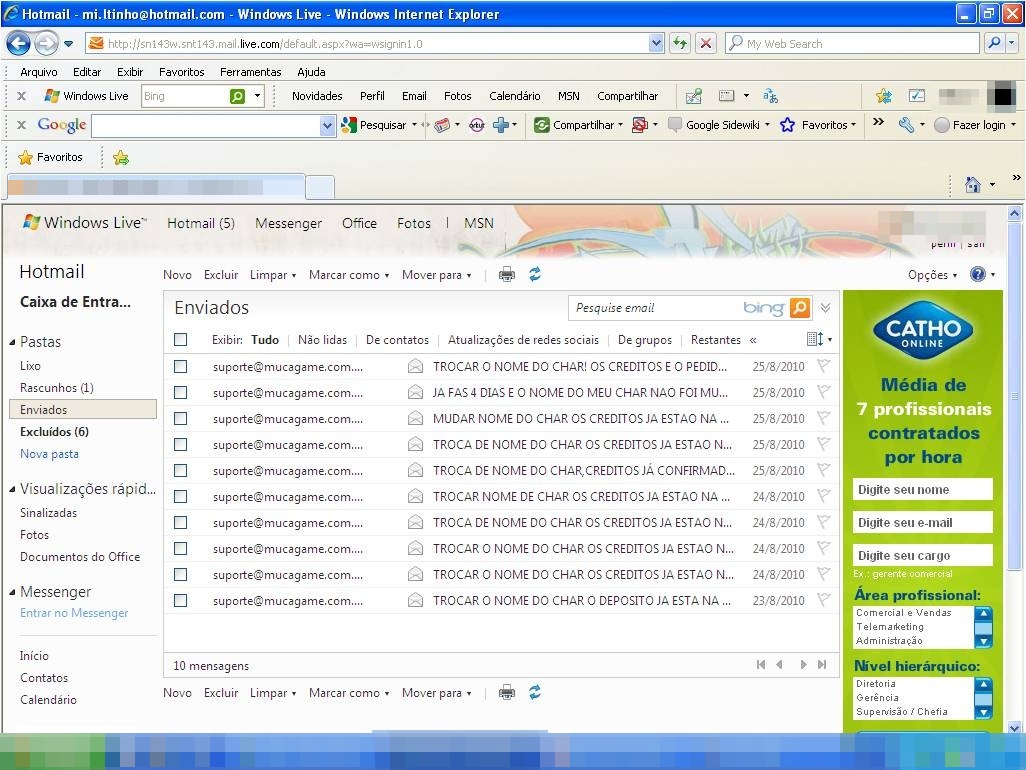Select checkbox of the 23/8/2010 message
The width and height of the screenshot is (1026, 770).
[x=180, y=601]
